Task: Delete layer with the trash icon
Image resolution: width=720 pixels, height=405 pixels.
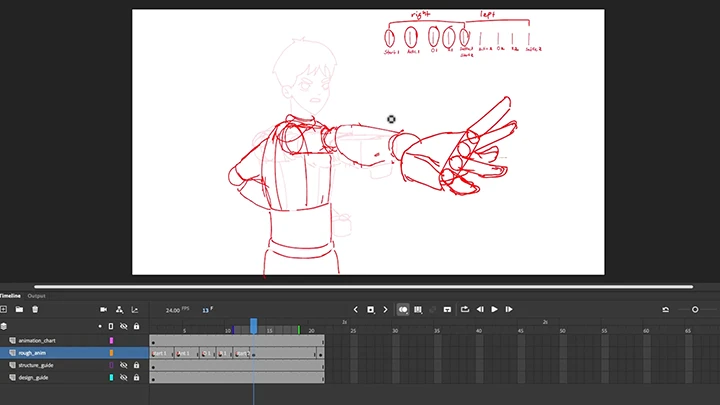Action: [x=35, y=310]
